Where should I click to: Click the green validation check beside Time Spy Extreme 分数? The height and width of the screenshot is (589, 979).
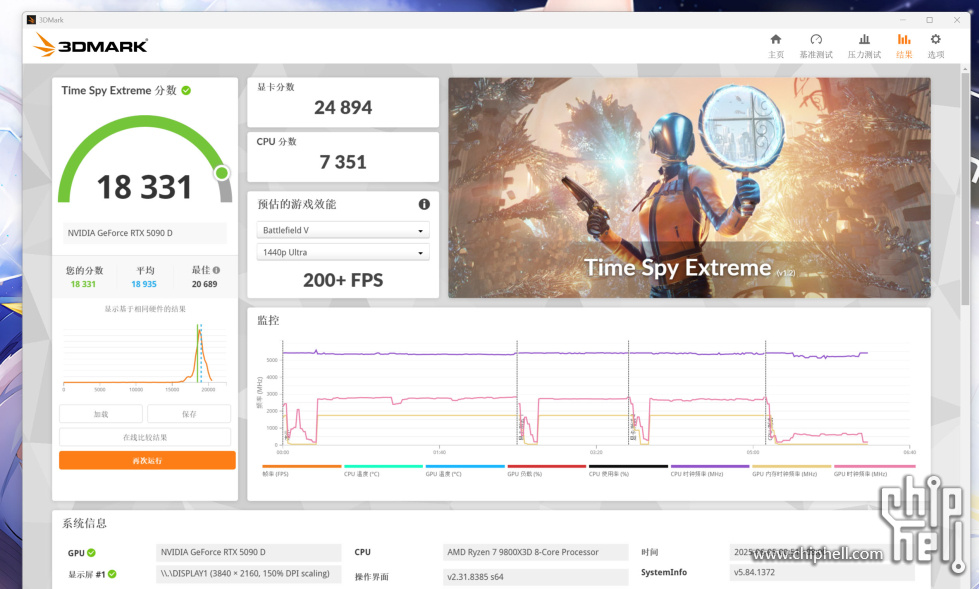[x=186, y=91]
